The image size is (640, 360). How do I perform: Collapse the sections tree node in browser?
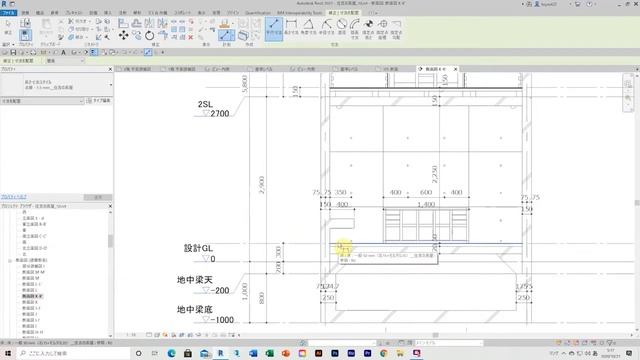click(x=10, y=260)
